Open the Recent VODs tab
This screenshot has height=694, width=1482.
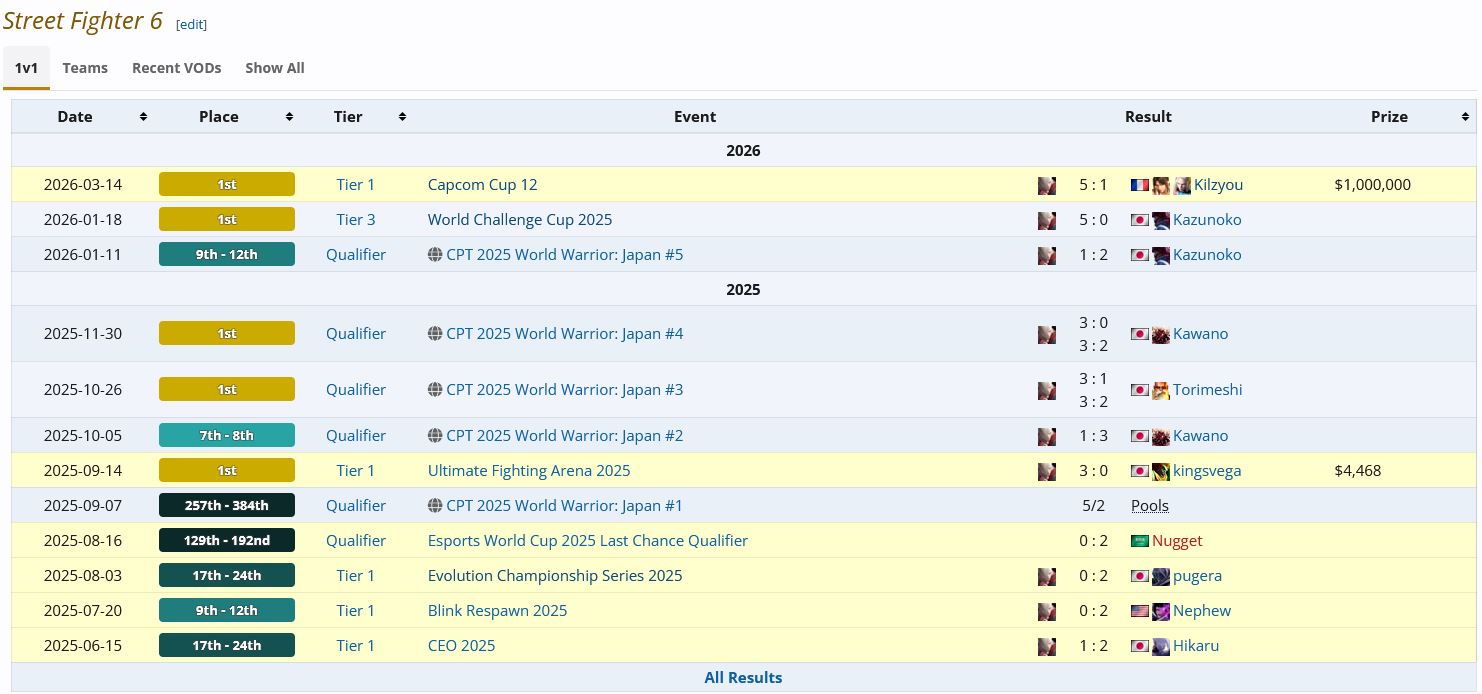click(x=177, y=68)
